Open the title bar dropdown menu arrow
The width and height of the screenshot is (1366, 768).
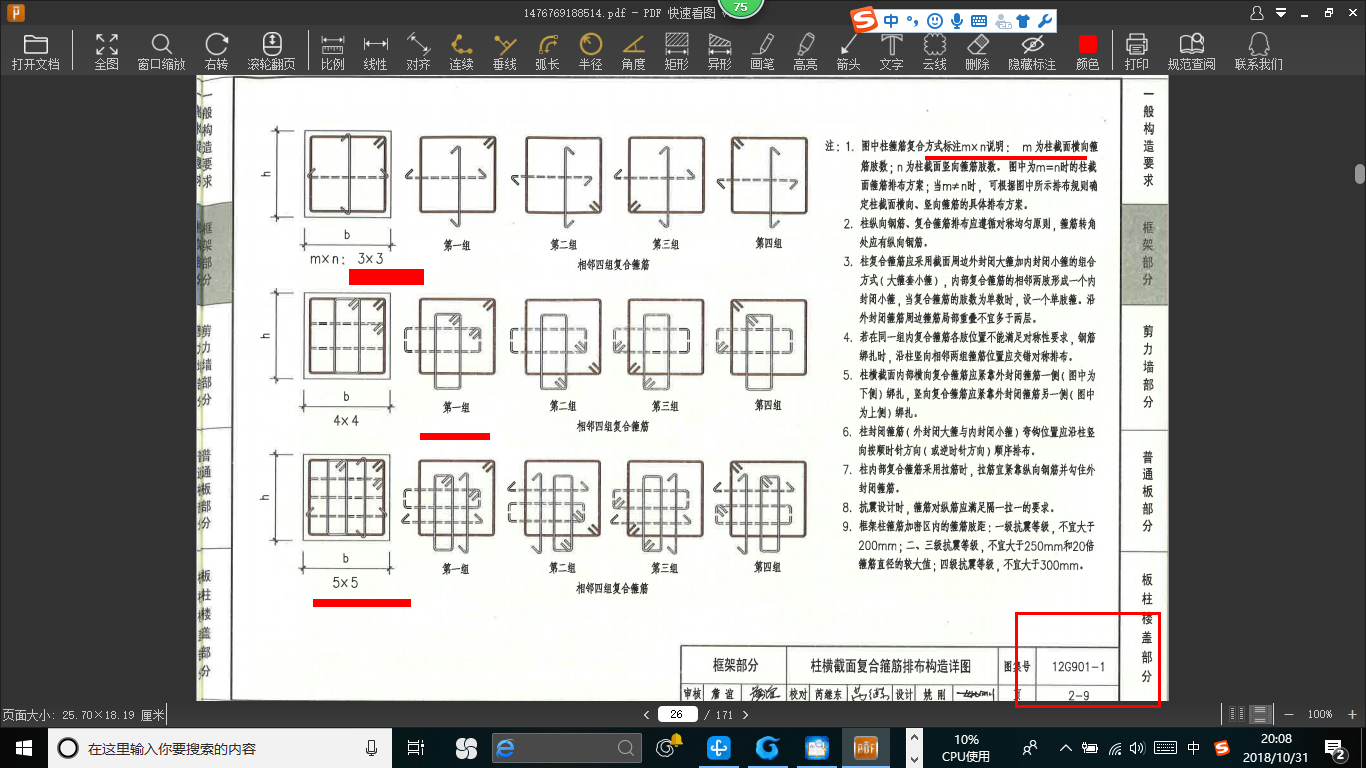[1279, 13]
